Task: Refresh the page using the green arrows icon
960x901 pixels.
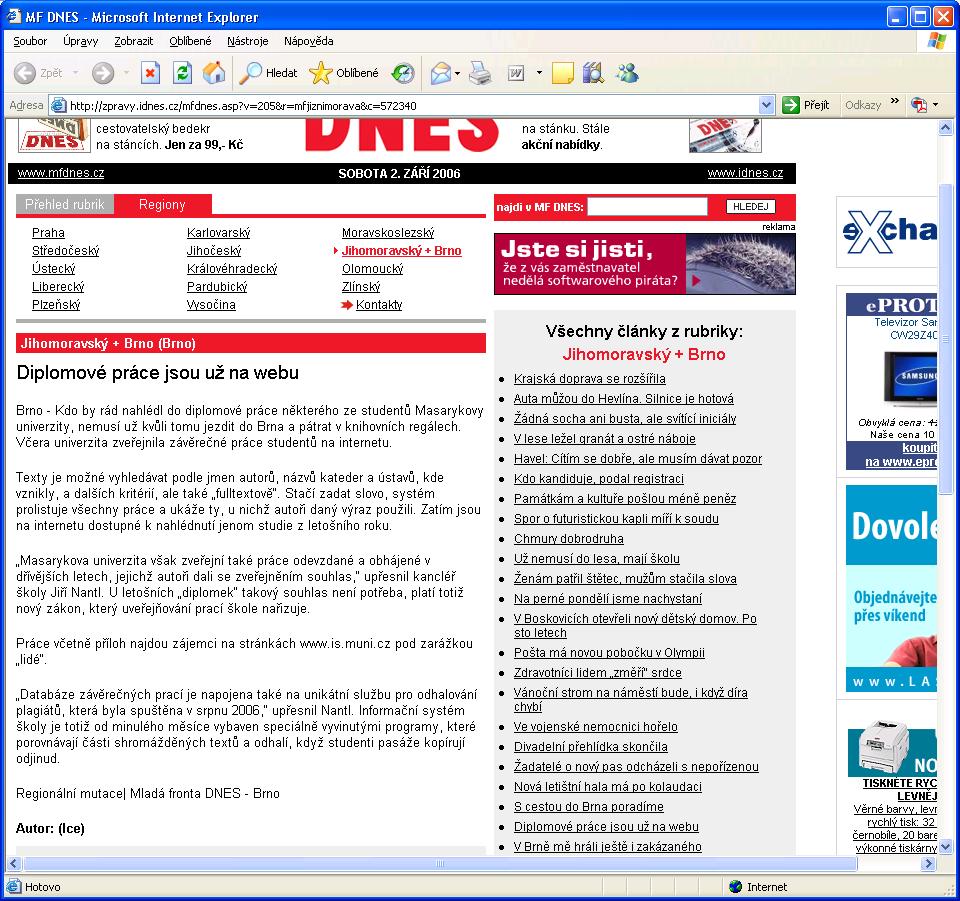Action: pos(182,73)
